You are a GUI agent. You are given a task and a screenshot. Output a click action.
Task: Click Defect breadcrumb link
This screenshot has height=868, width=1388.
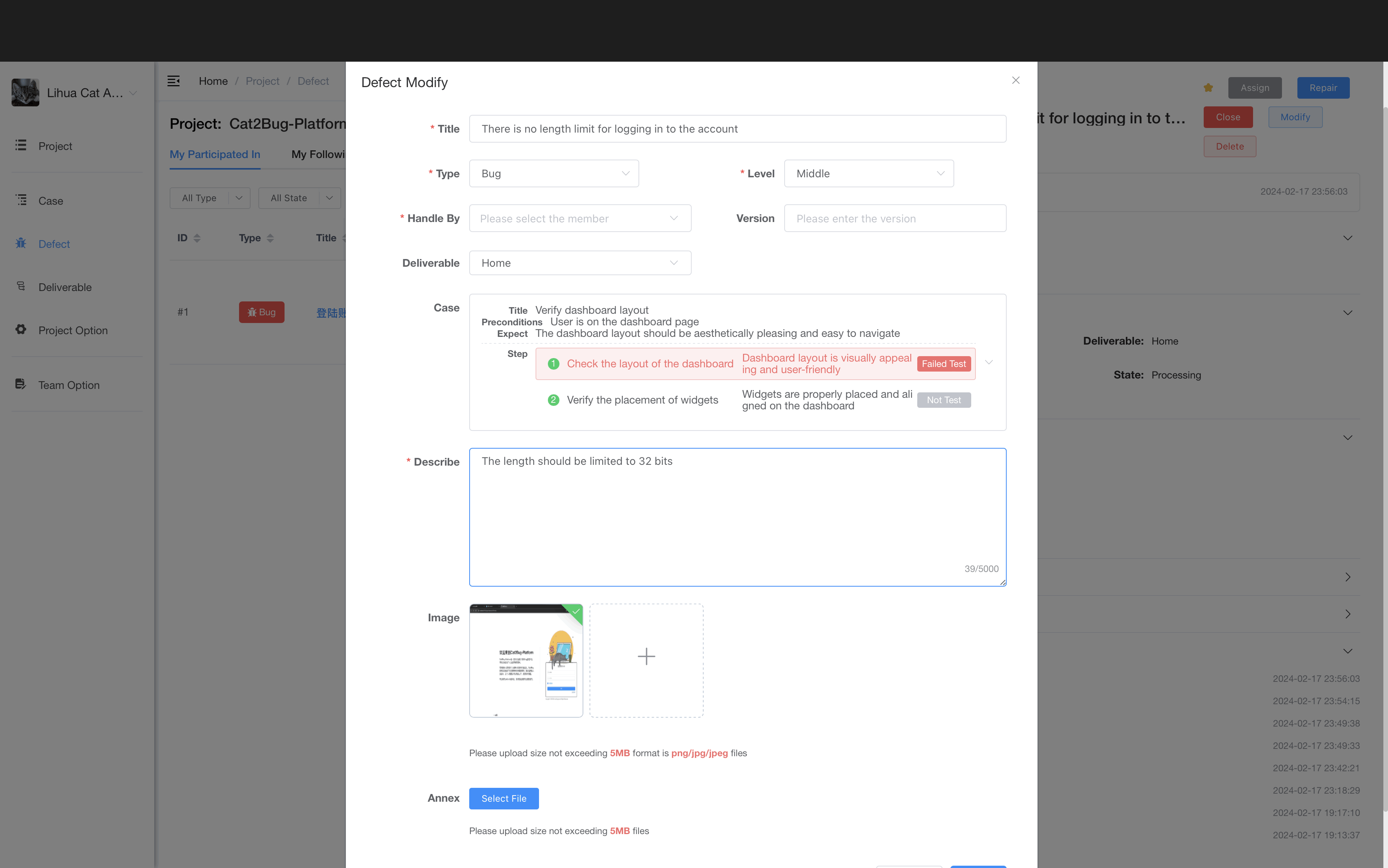pos(313,81)
